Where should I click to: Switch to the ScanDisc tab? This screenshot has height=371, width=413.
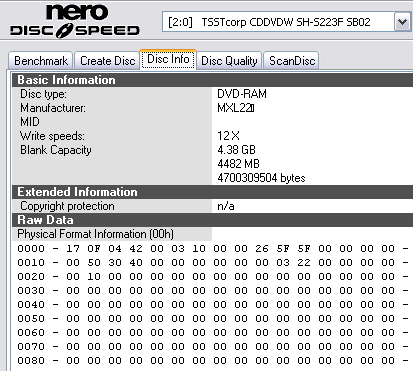click(292, 61)
